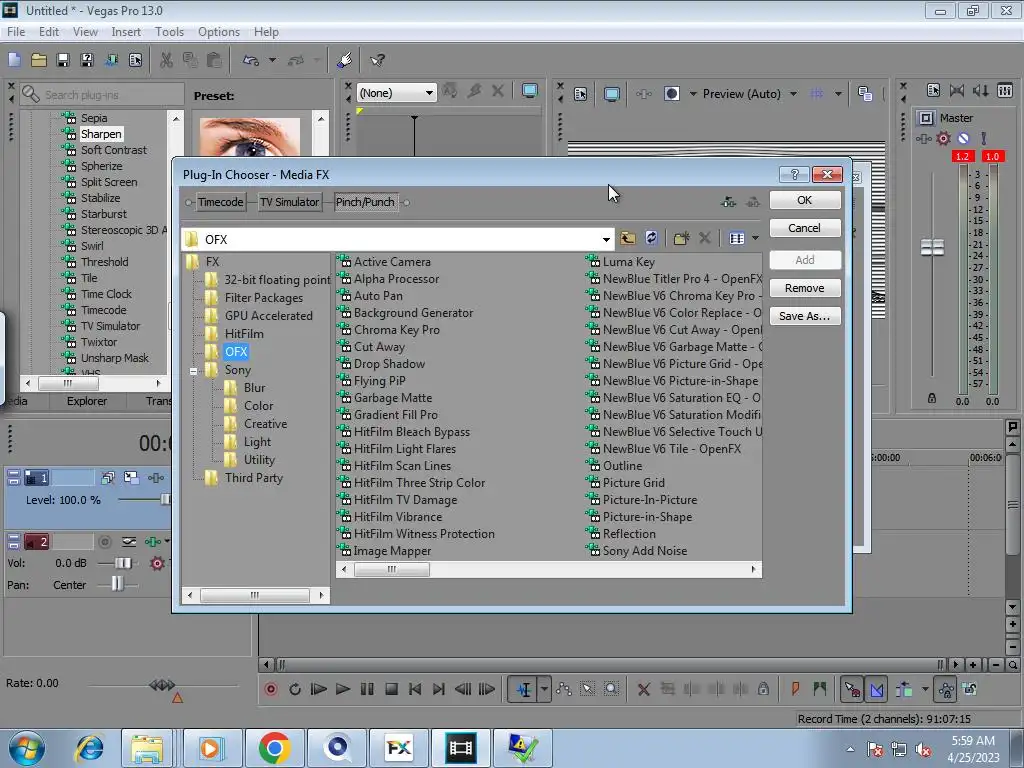Viewport: 1024px width, 768px height.
Task: Open the Edit menu
Action: click(49, 31)
